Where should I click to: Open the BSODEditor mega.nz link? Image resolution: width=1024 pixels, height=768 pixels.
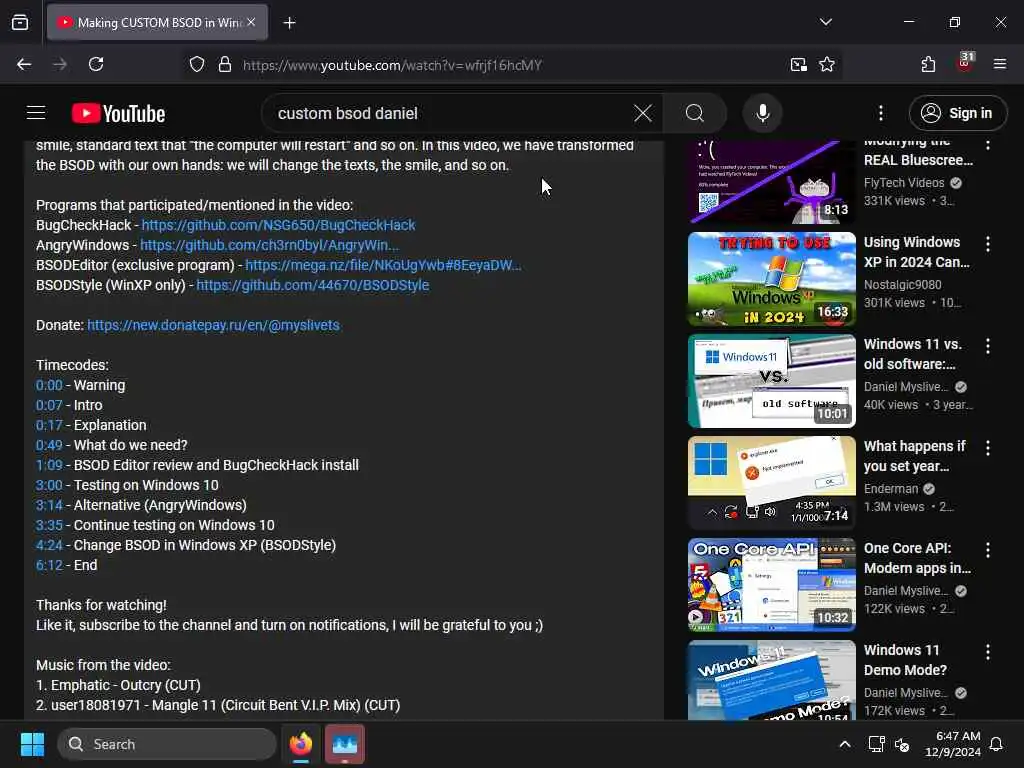click(x=383, y=265)
